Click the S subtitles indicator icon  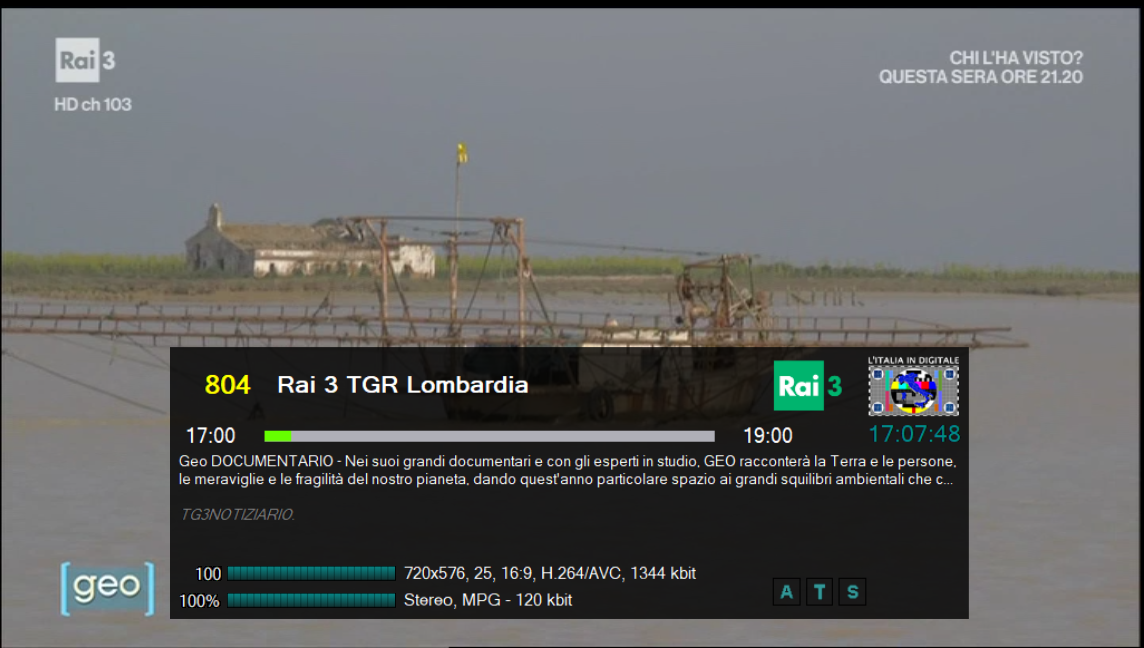click(x=852, y=592)
